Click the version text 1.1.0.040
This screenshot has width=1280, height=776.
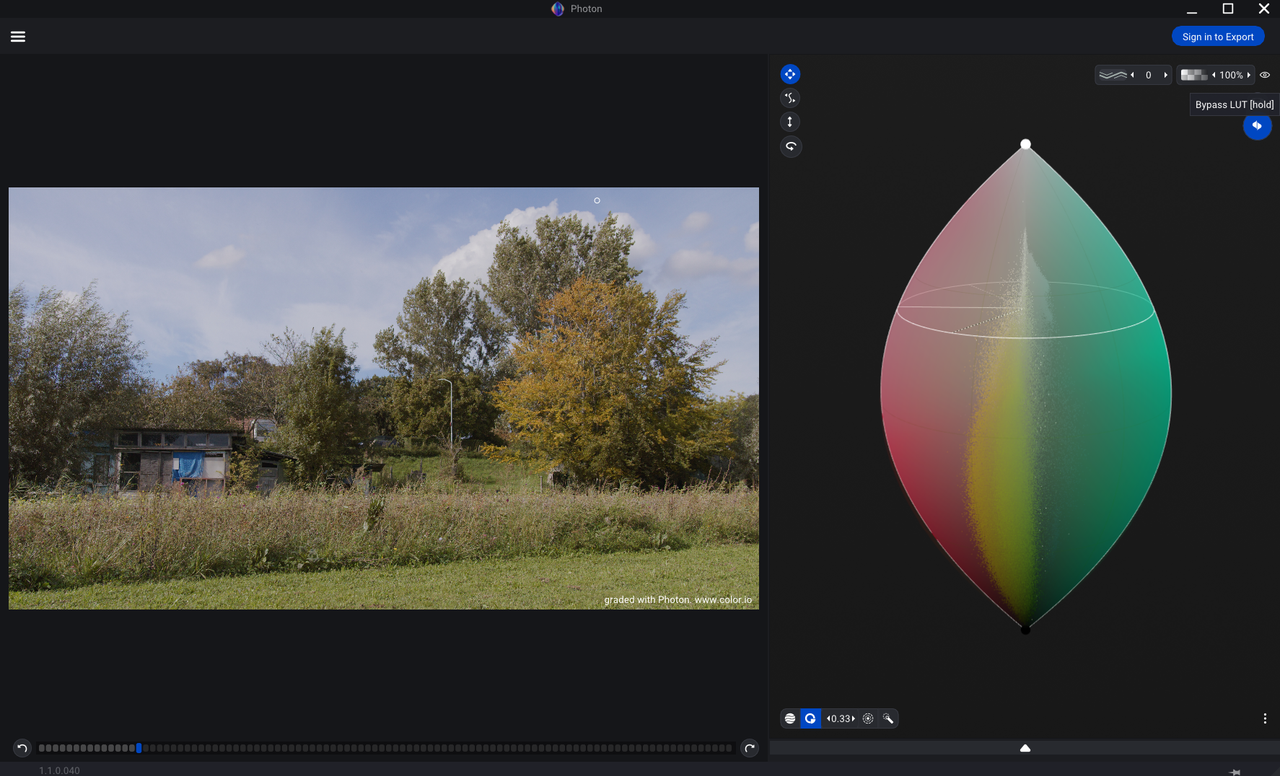tap(59, 771)
